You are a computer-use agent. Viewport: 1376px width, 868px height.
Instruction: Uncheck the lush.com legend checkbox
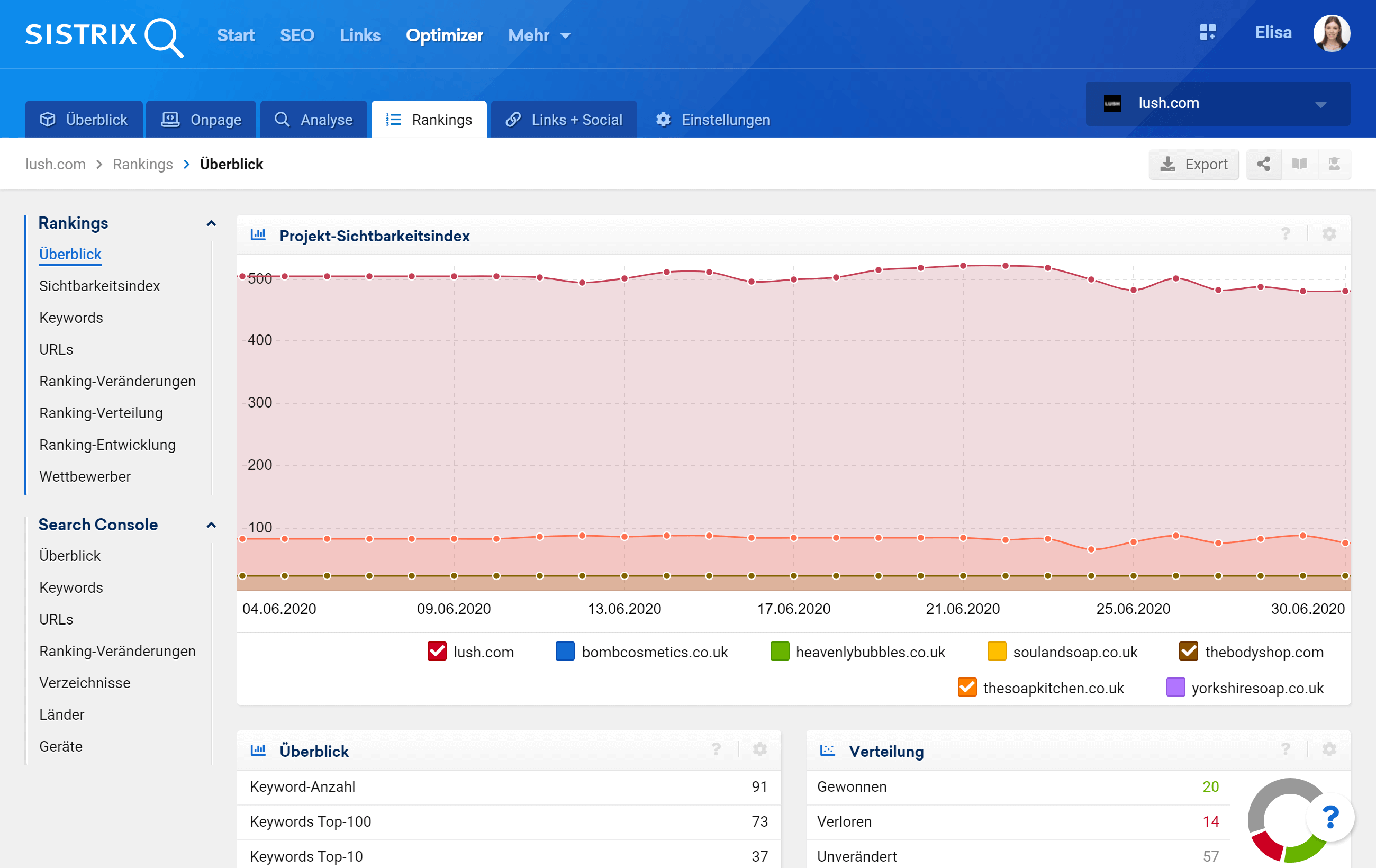tap(437, 652)
